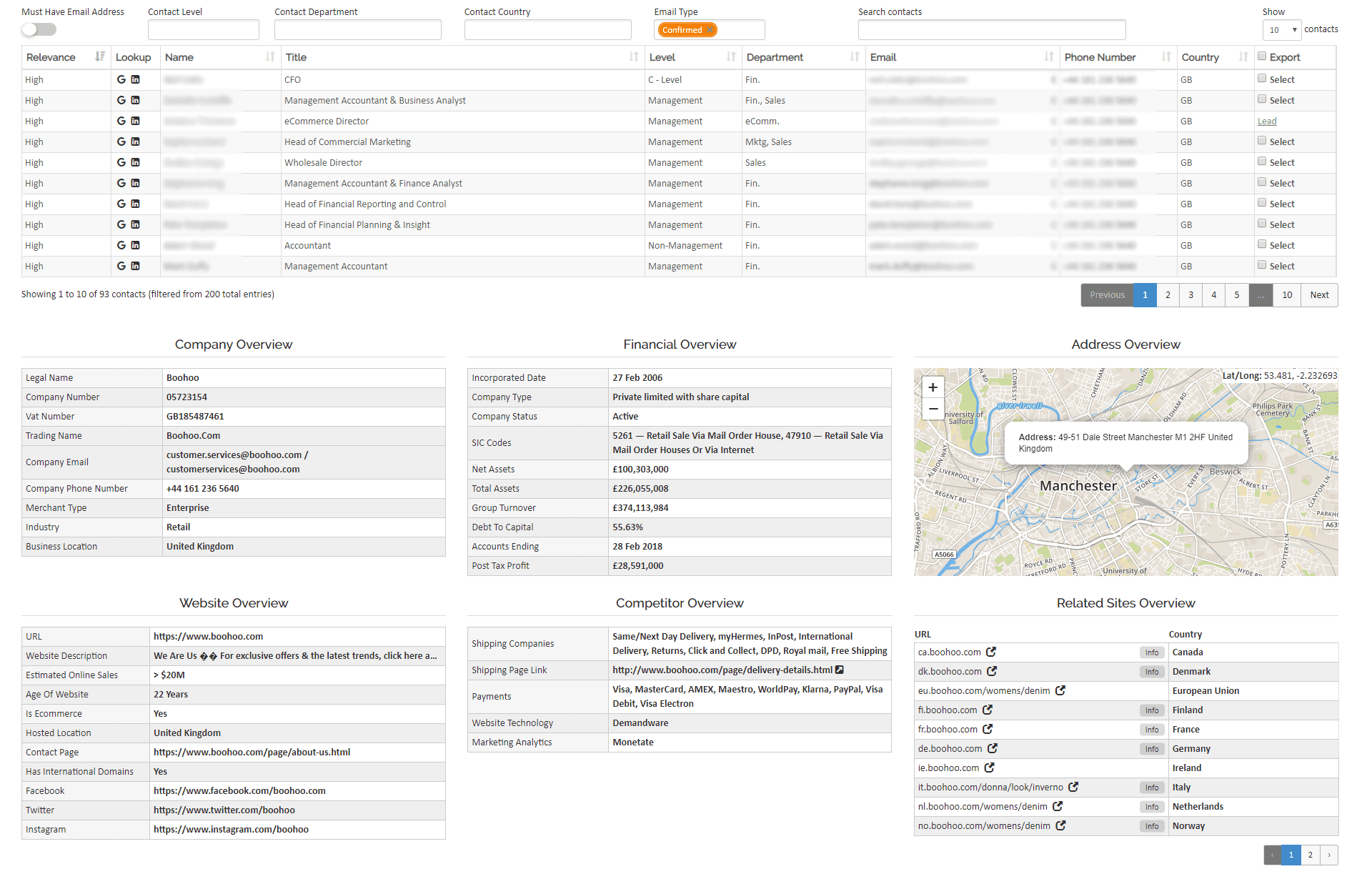
Task: Google lookup for the Wholesale Director contact
Action: pos(121,163)
